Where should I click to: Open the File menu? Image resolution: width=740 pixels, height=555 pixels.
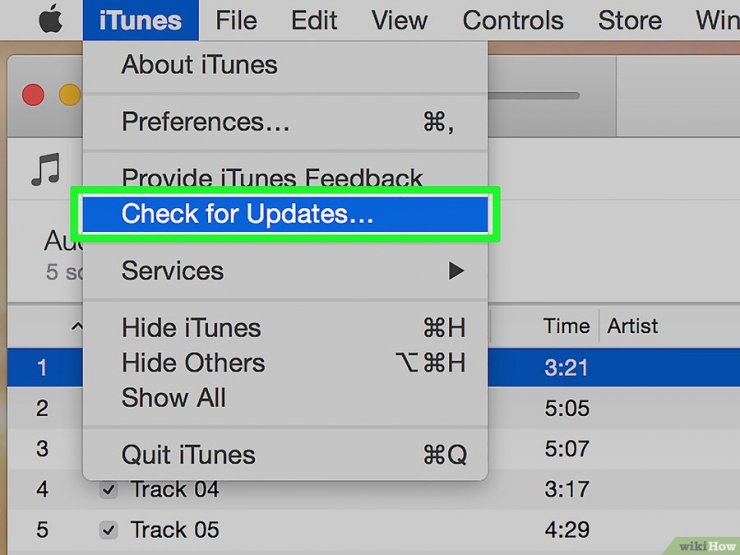236,20
